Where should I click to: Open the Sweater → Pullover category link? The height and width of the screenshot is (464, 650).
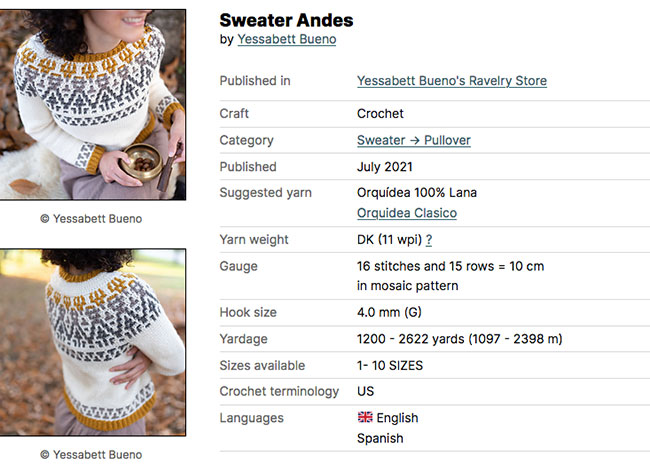coord(413,141)
